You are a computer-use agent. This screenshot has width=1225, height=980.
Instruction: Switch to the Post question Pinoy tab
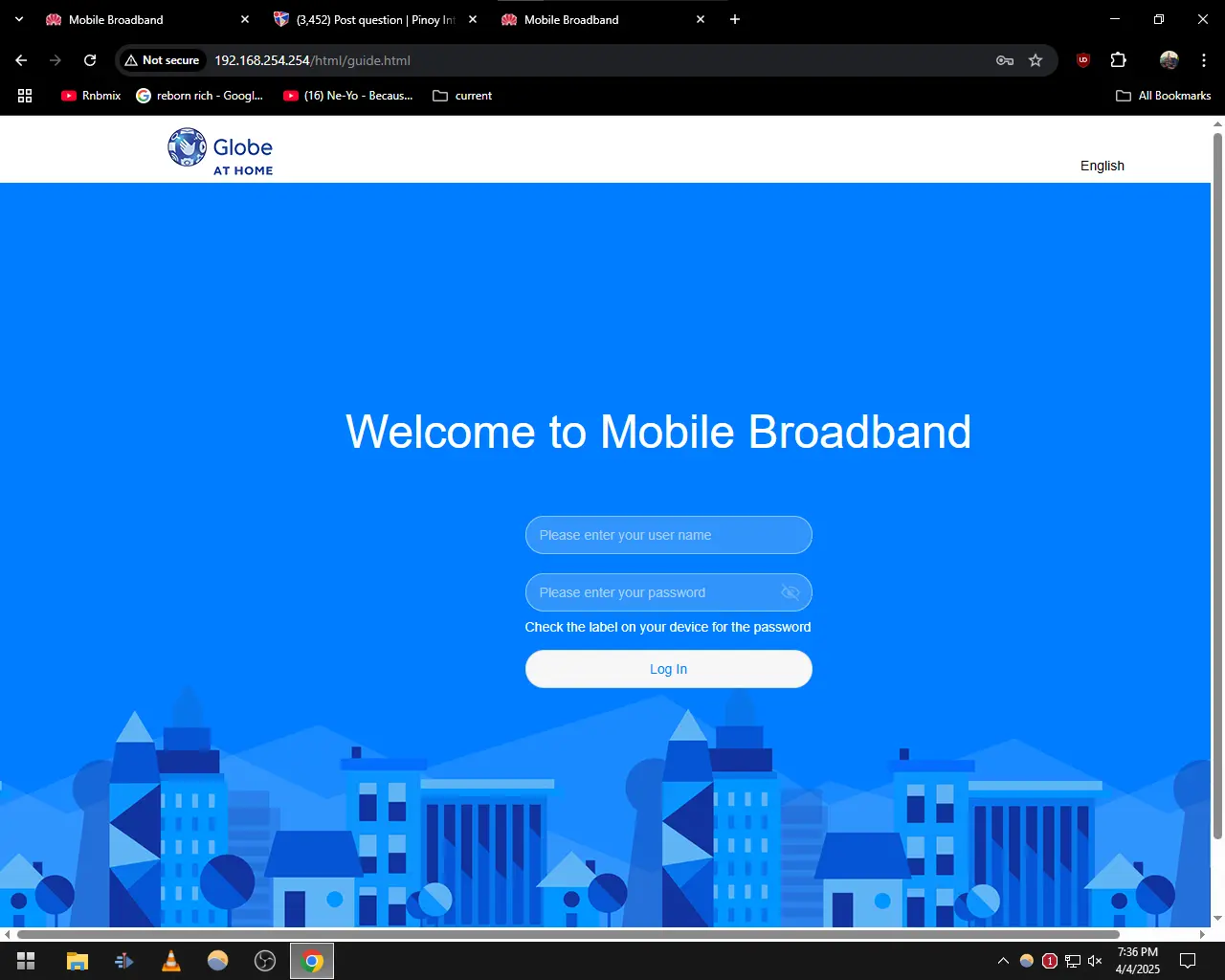coord(375,19)
